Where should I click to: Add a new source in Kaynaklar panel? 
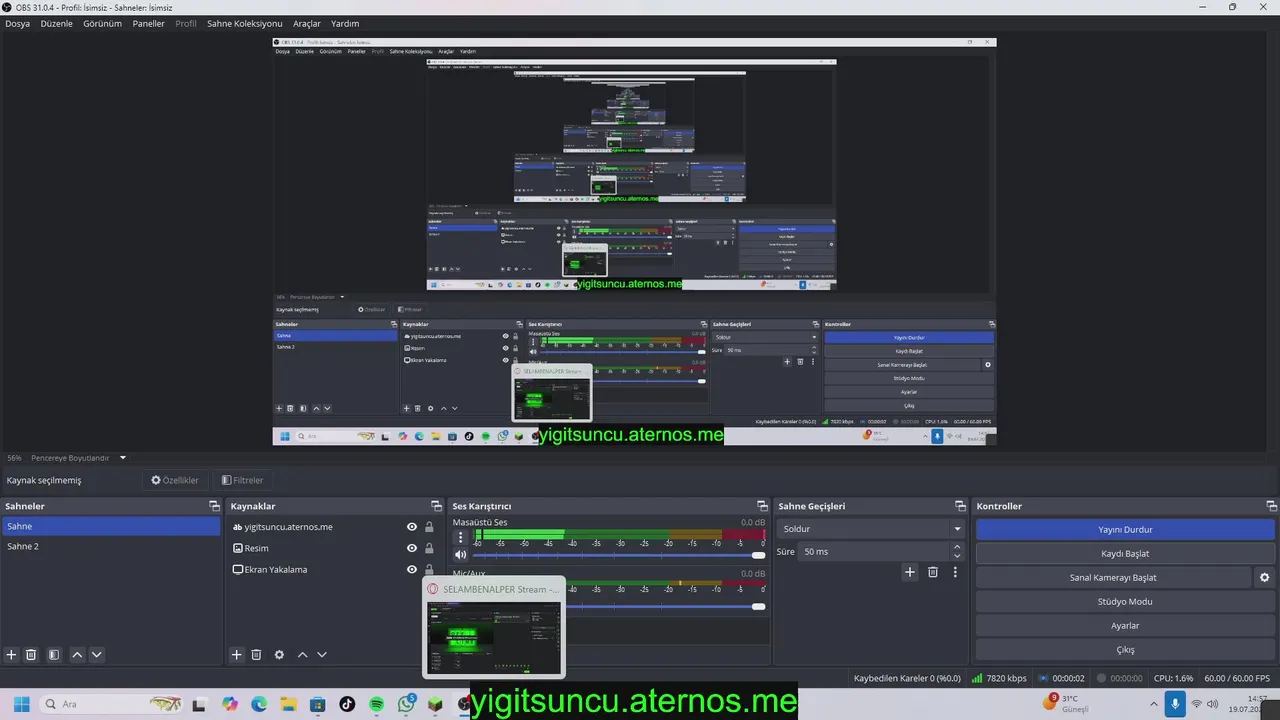(237, 655)
